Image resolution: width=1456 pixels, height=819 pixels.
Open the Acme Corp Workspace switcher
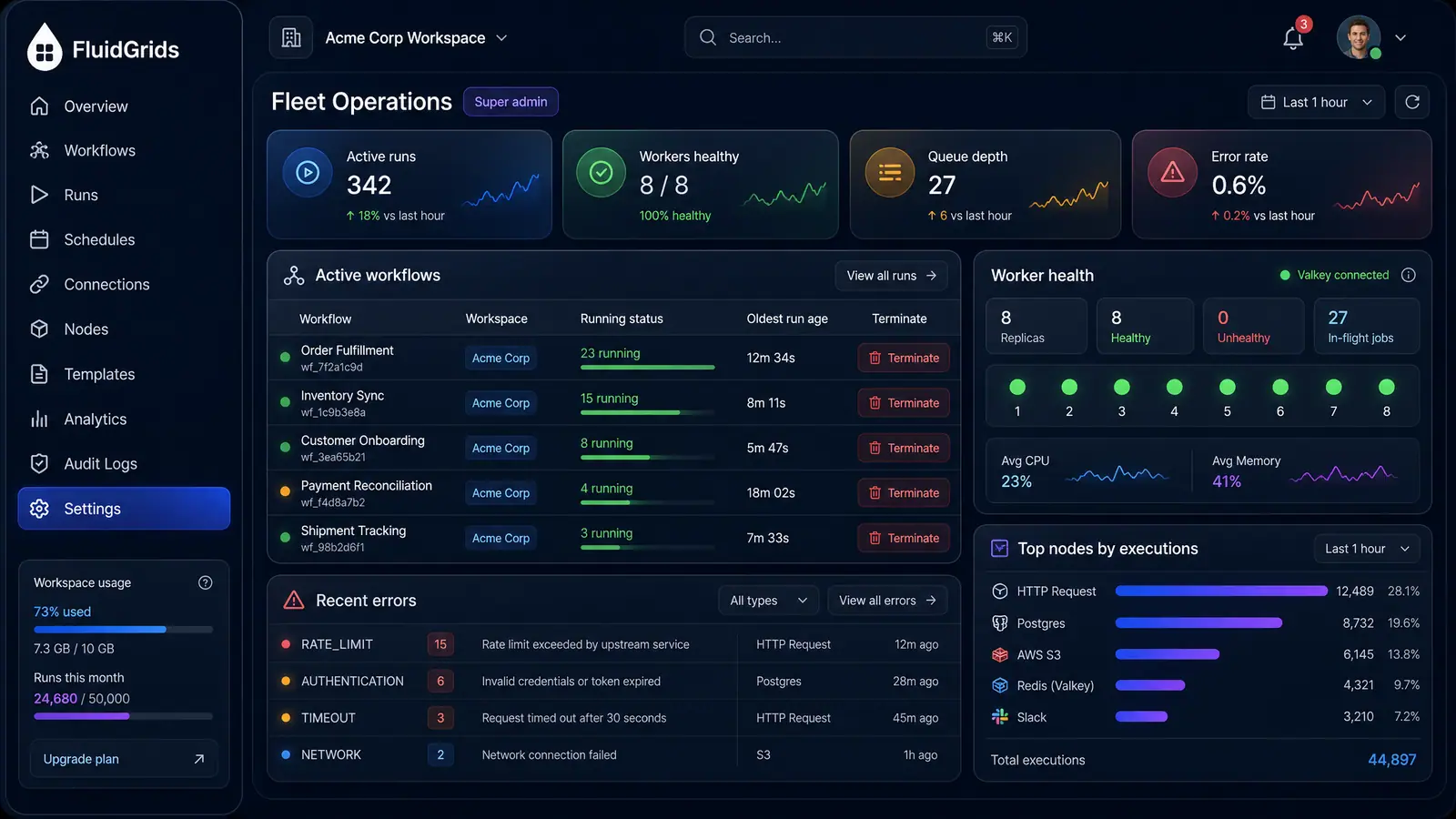coord(416,38)
